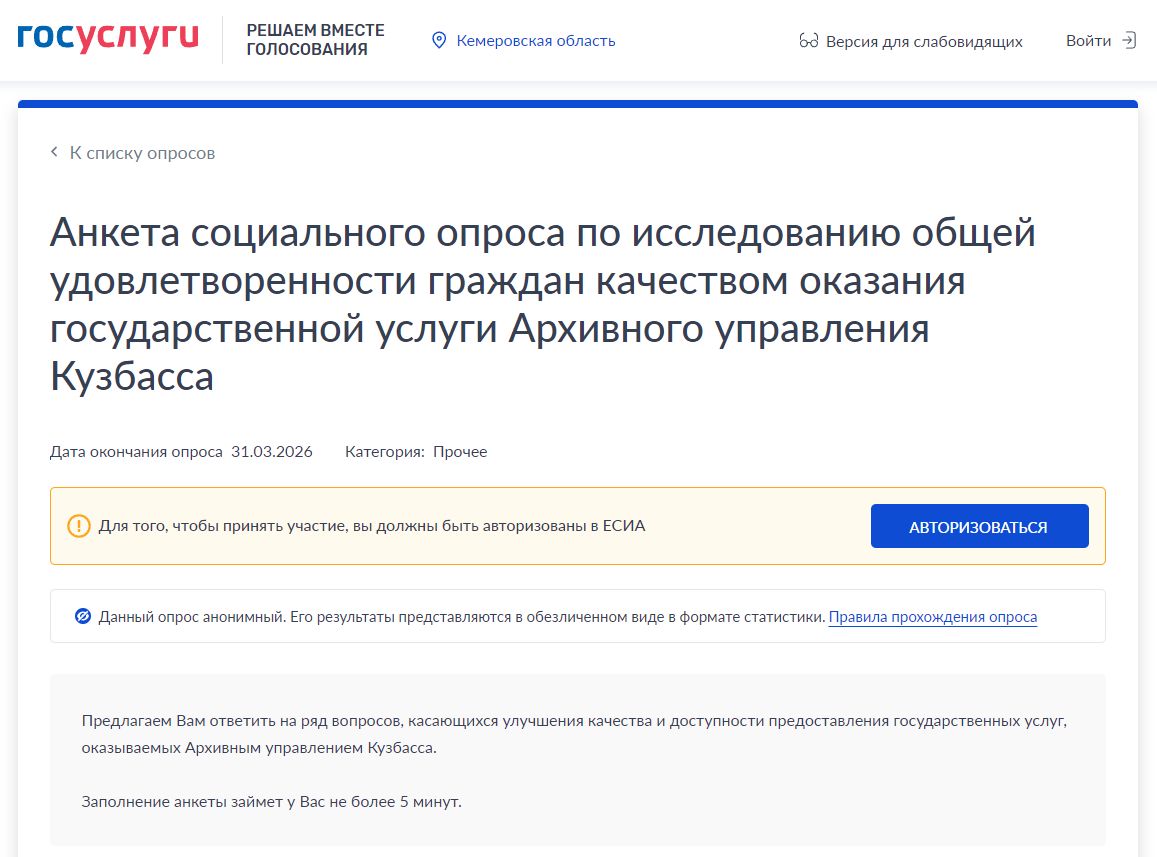Click the glasses icon for the accessible version
Viewport: 1157px width, 857px height.
tap(808, 41)
